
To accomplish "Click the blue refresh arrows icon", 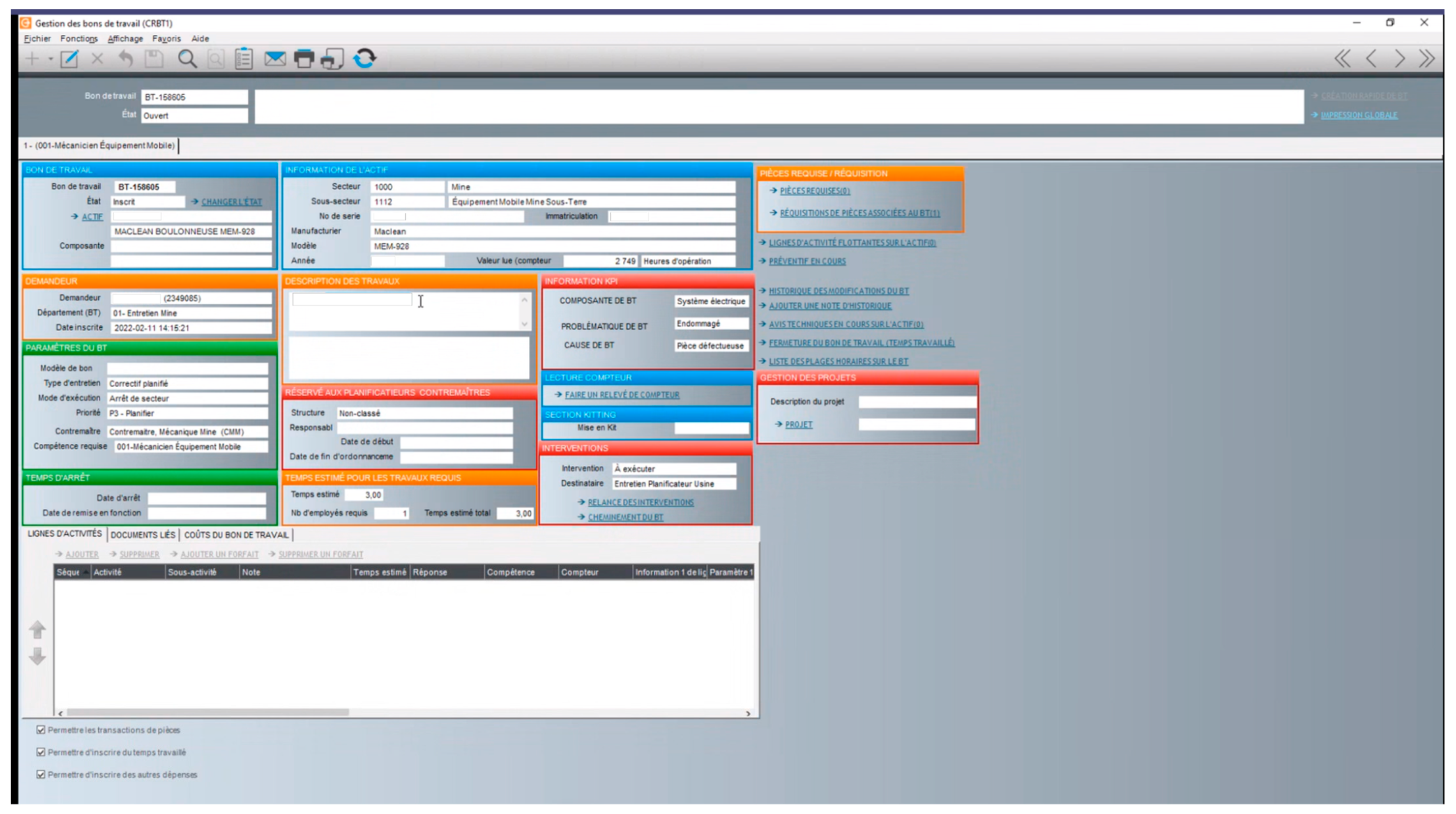I will click(364, 59).
